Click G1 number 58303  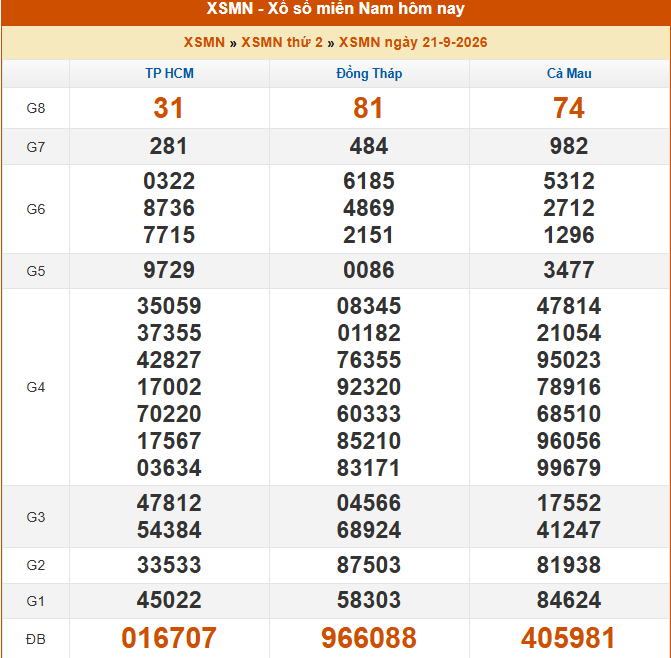click(x=369, y=600)
